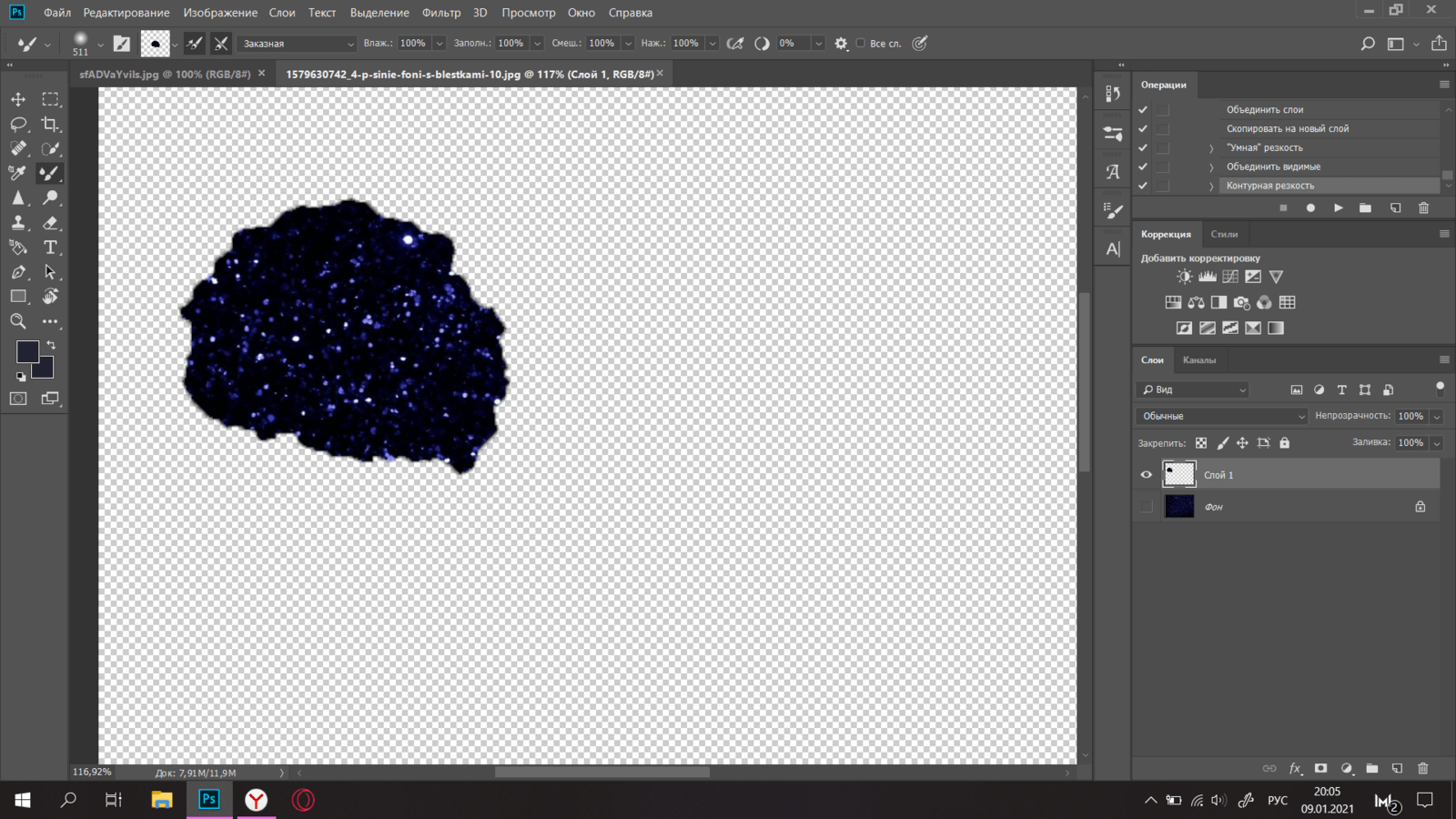Expand the "Умная" резкость action
Image resolution: width=1456 pixels, height=819 pixels.
1211,148
